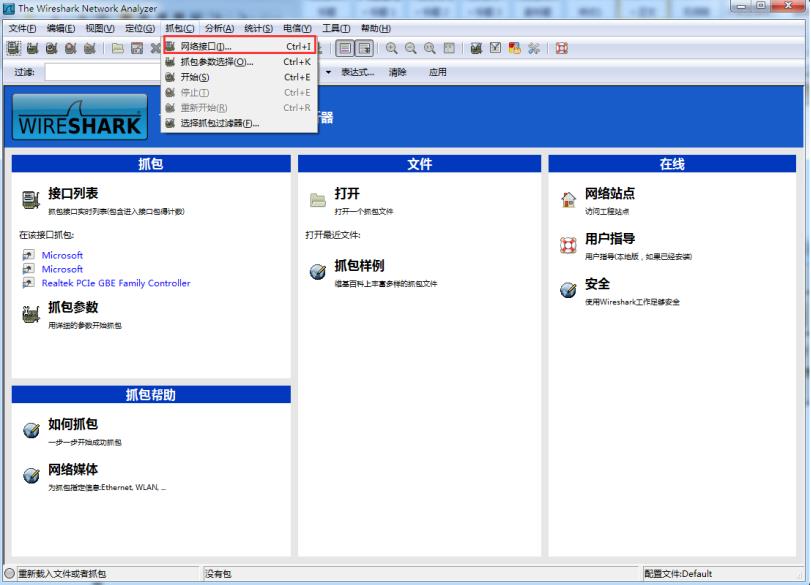The width and height of the screenshot is (811, 585).
Task: Click the stop capture toolbar icon
Action: pyautogui.click(x=71, y=49)
